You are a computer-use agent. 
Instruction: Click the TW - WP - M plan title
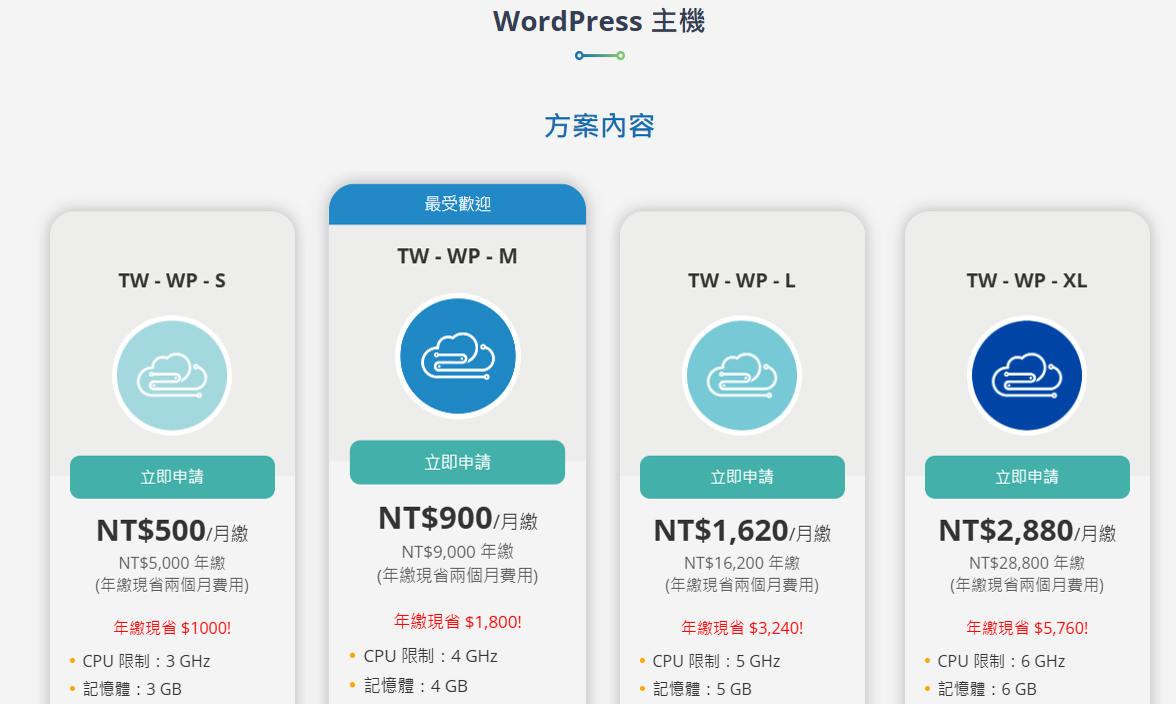coord(458,256)
